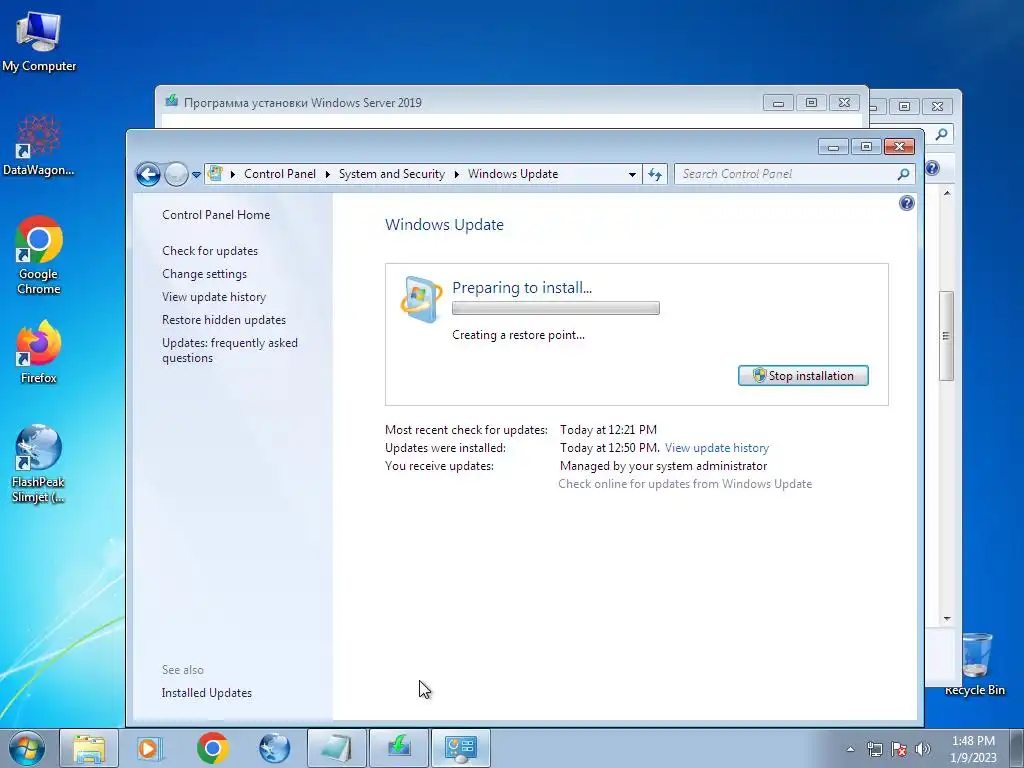Open Updates frequently asked questions
The image size is (1024, 768).
tap(230, 350)
